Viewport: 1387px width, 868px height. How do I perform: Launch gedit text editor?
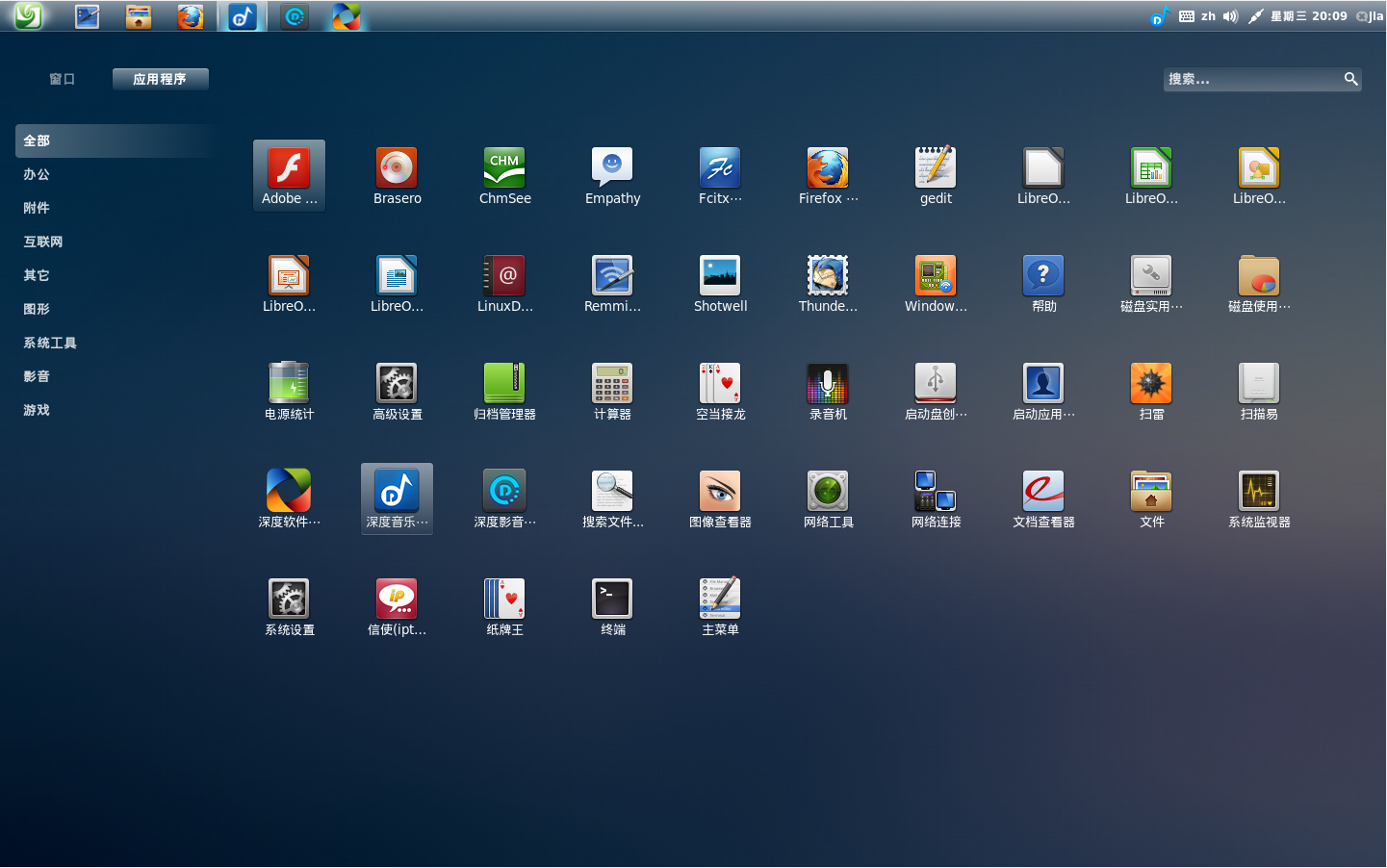tap(936, 175)
